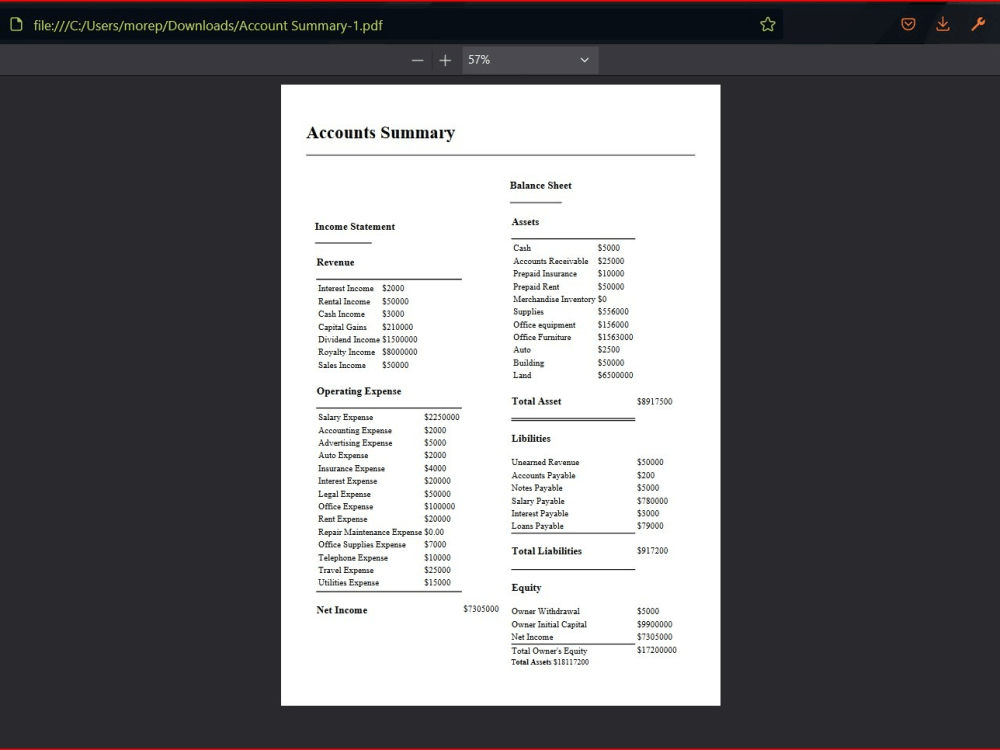The image size is (1000, 750).
Task: Bookmark this page with the star icon
Action: coord(768,25)
